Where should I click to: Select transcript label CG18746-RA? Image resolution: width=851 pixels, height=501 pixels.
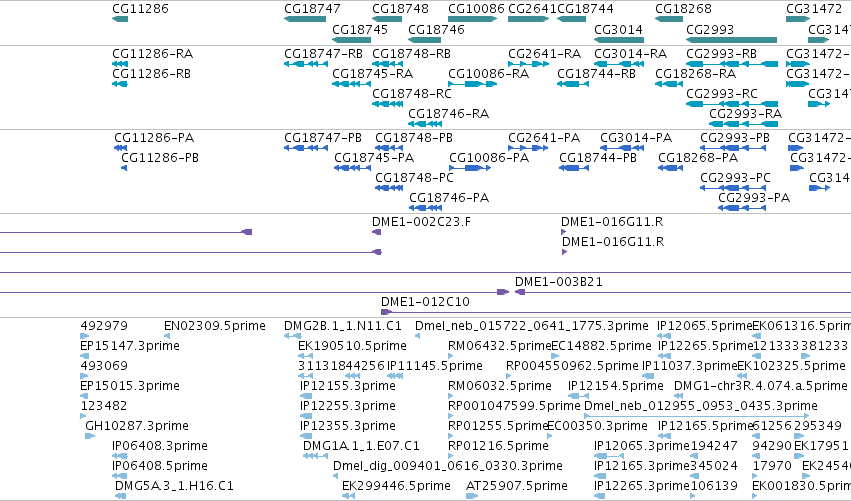click(x=449, y=113)
